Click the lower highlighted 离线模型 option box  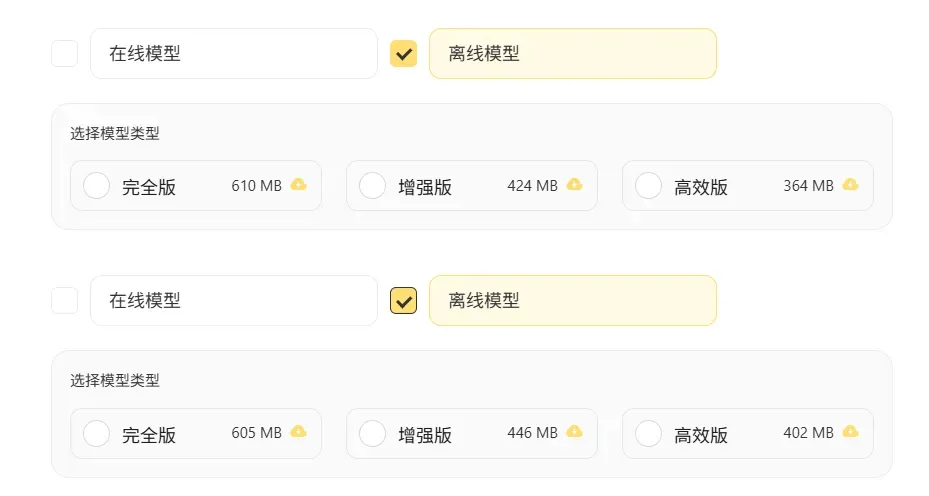(573, 300)
